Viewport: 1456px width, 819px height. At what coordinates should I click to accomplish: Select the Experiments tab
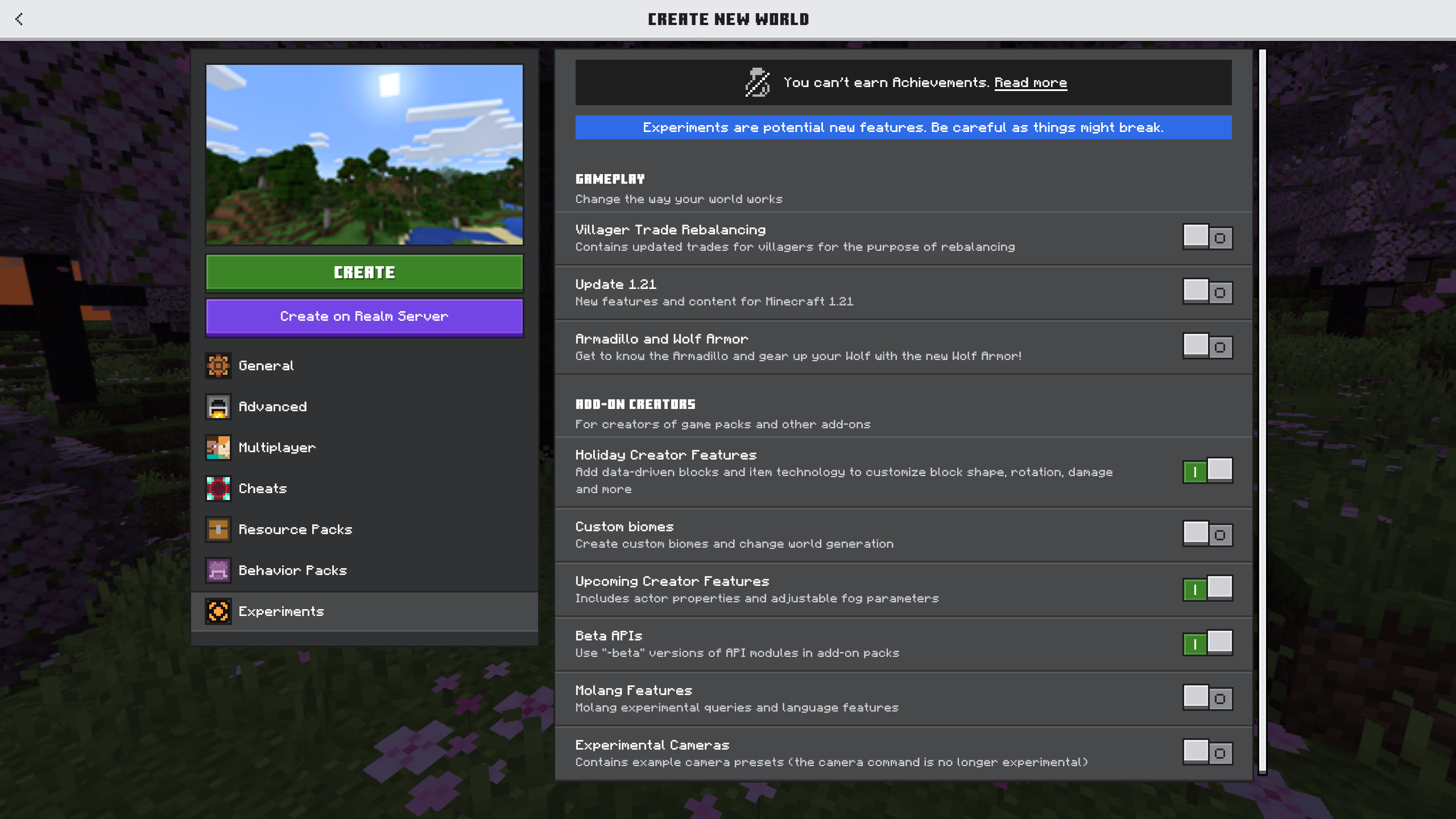(365, 611)
